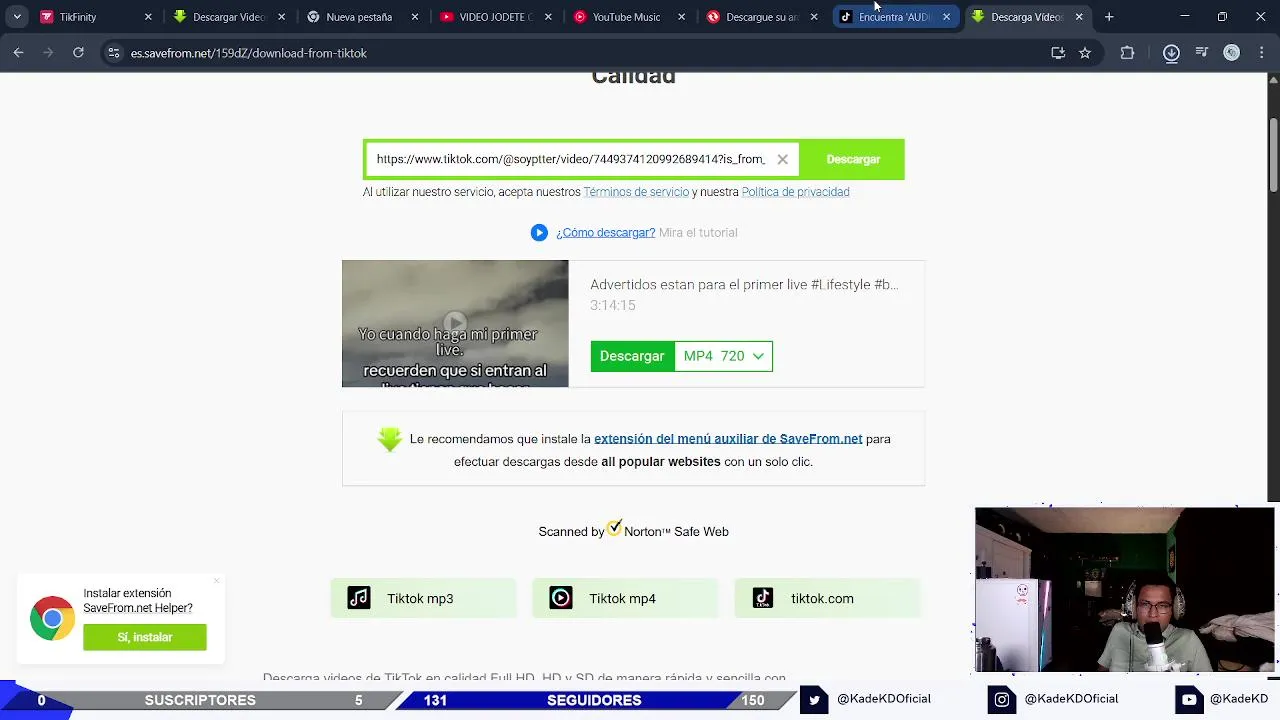Image resolution: width=1280 pixels, height=720 pixels.
Task: Click the webcam overlay video
Action: (x=1125, y=590)
